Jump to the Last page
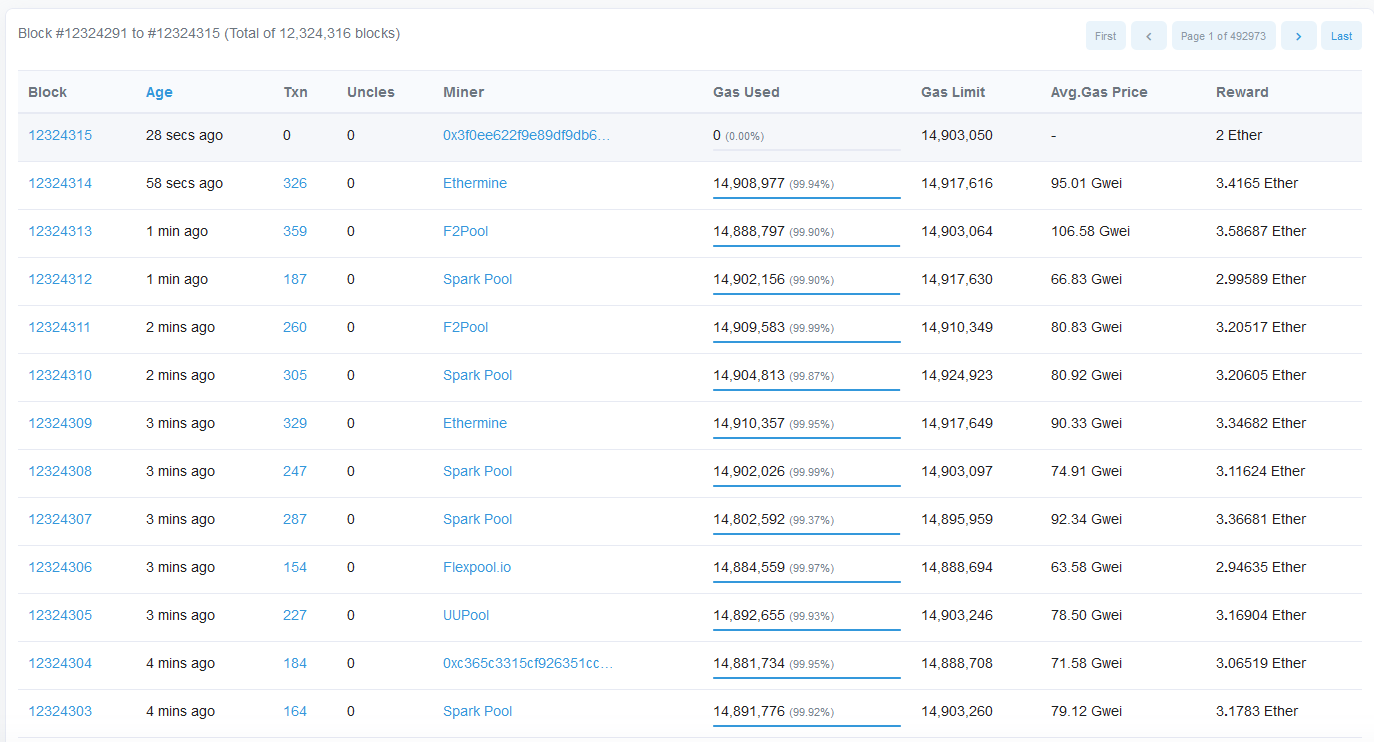Viewport: 1374px width, 742px height. pos(1341,36)
